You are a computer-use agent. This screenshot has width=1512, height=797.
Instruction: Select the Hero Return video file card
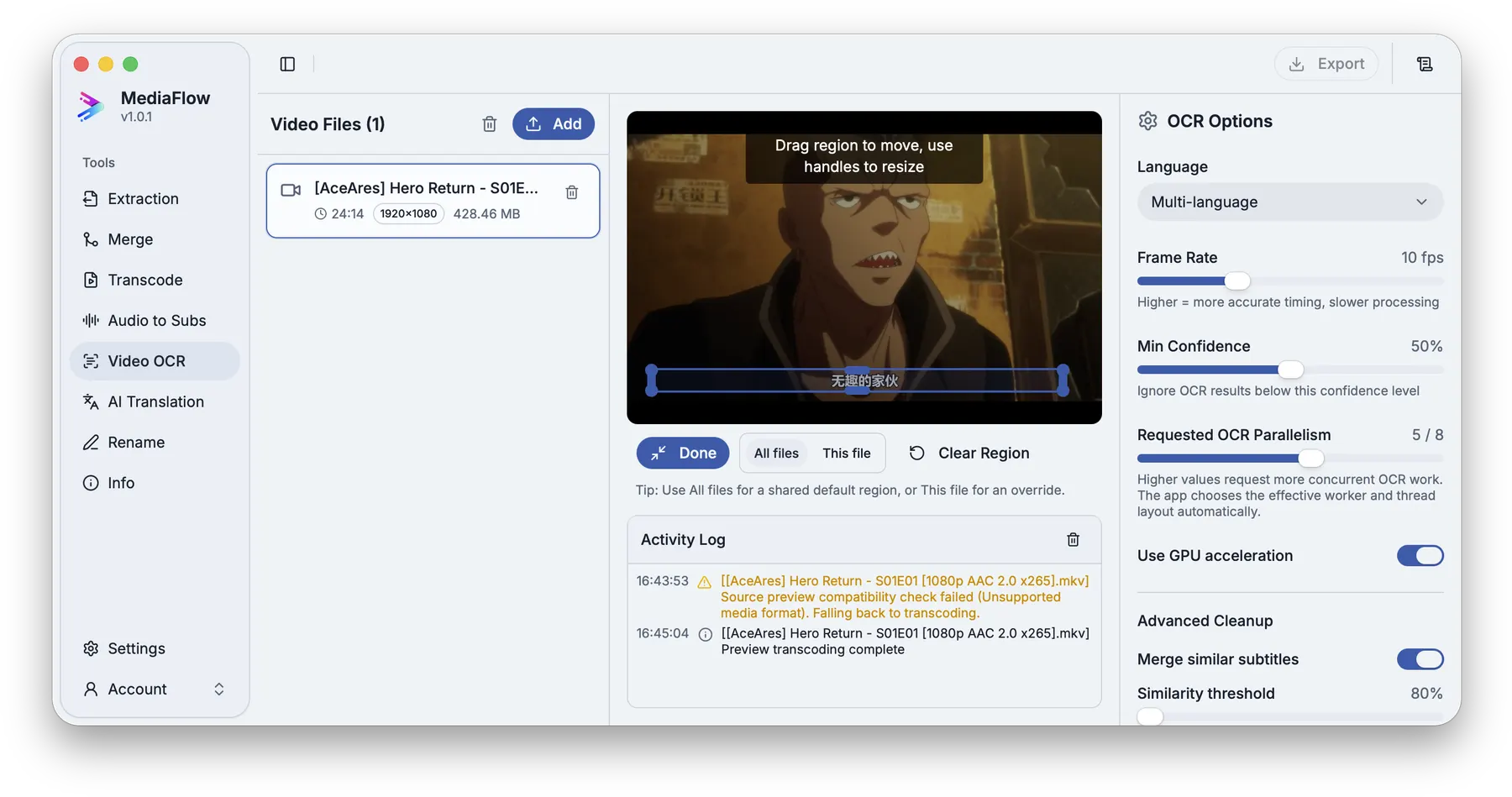[x=433, y=201]
